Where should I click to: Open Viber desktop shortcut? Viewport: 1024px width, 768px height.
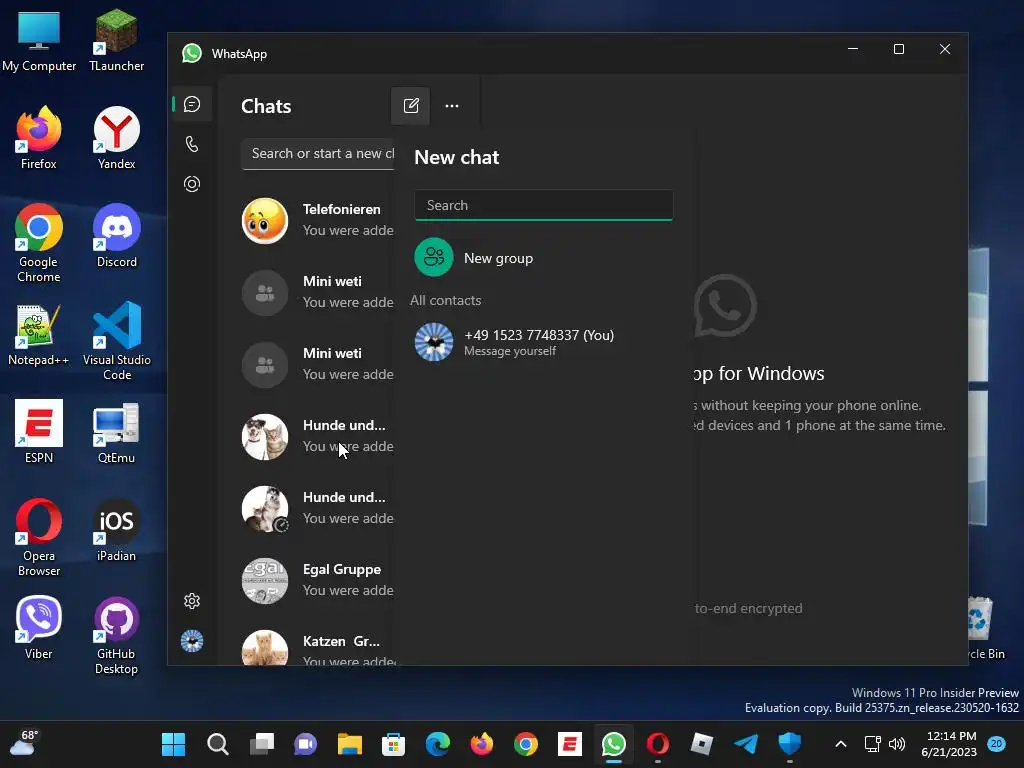(39, 628)
